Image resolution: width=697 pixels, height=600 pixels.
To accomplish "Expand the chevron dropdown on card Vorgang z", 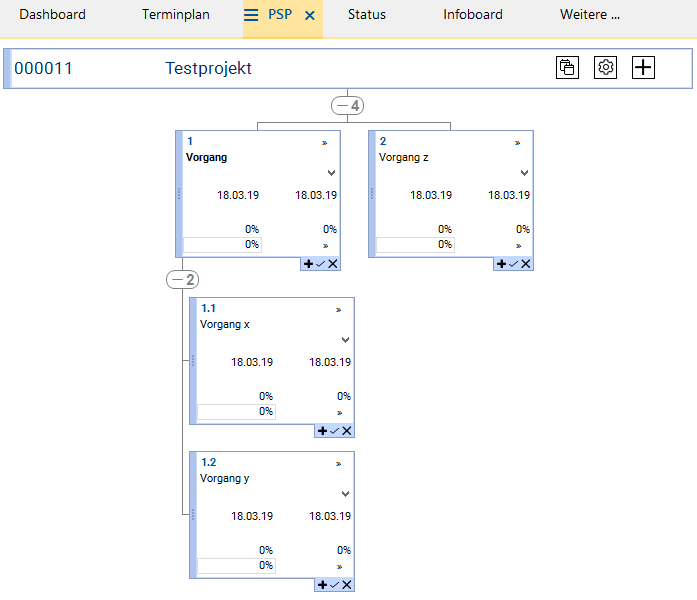I will coord(524,173).
